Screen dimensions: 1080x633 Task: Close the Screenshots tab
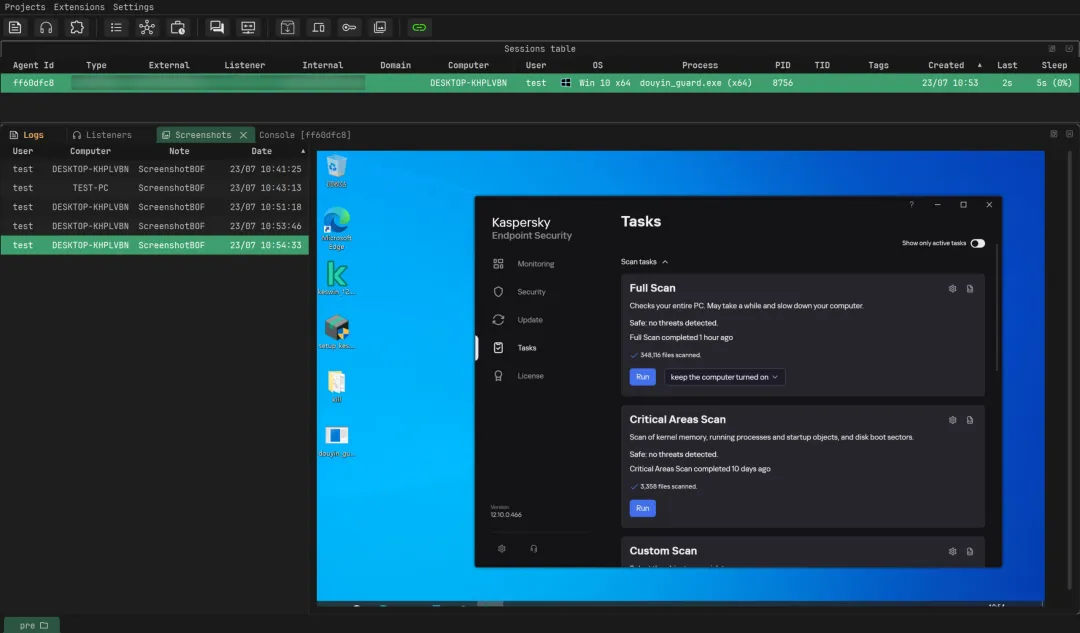pos(243,135)
